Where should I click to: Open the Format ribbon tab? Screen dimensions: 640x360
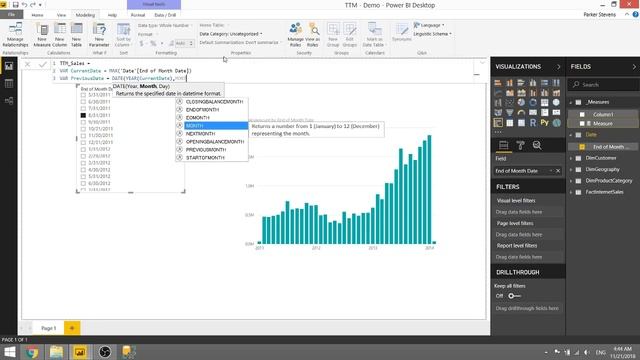click(138, 15)
